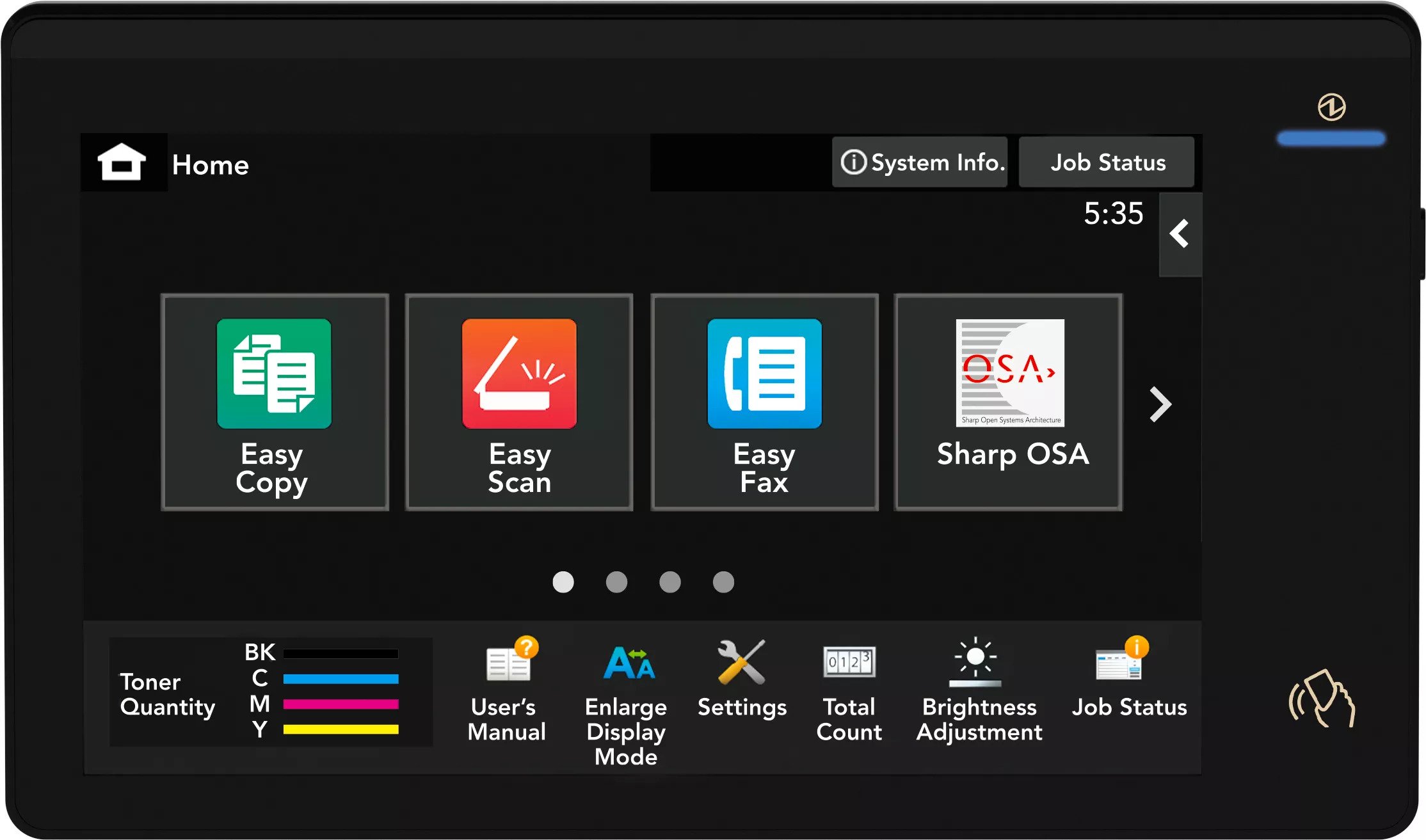Toggle Enlarge Display Mode
This screenshot has width=1426, height=840.
point(626,701)
